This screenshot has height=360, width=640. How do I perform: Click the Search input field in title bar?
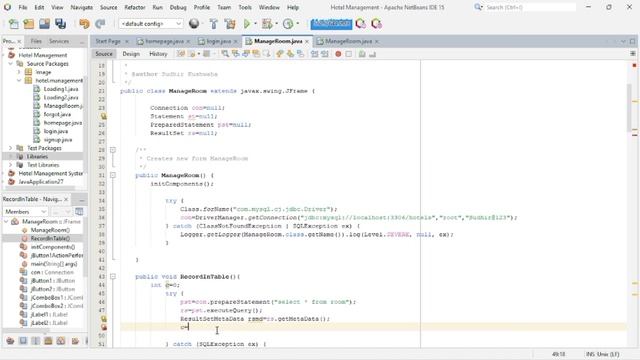tap(531, 7)
